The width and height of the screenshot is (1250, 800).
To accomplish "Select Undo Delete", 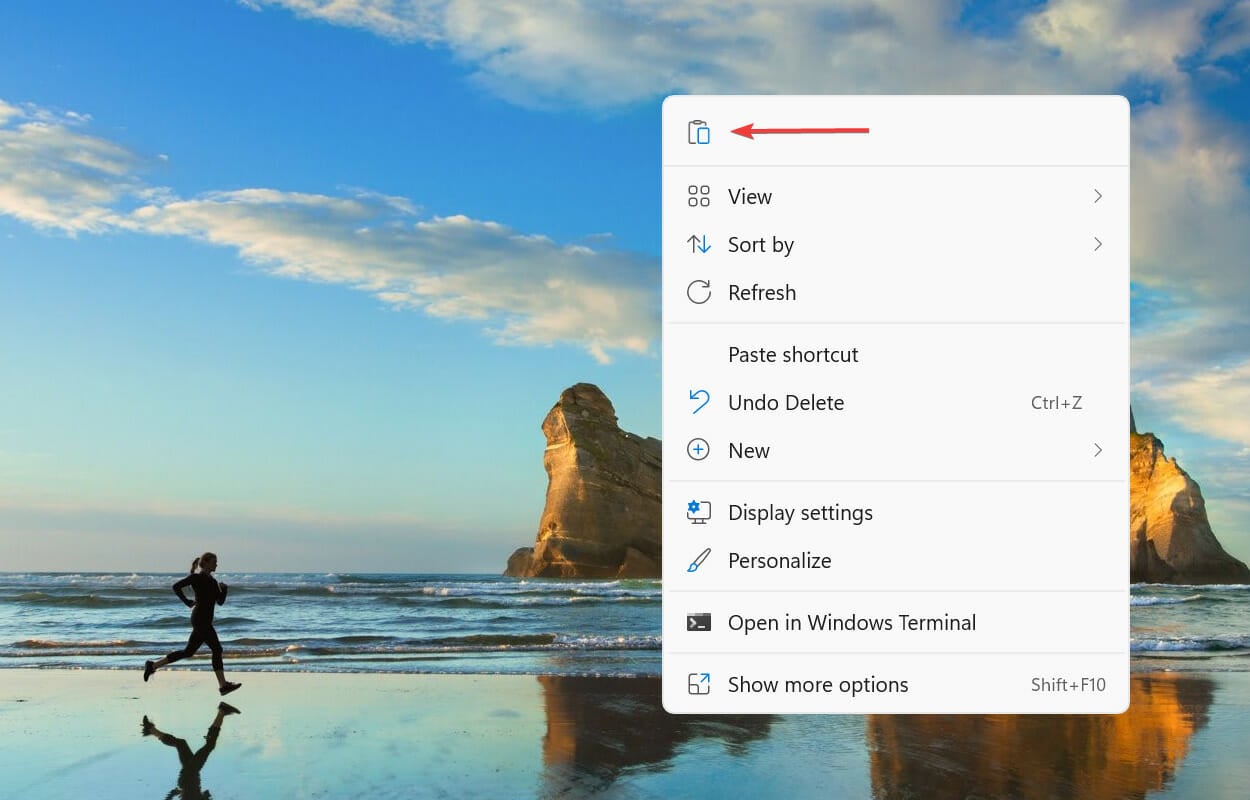I will pos(785,402).
